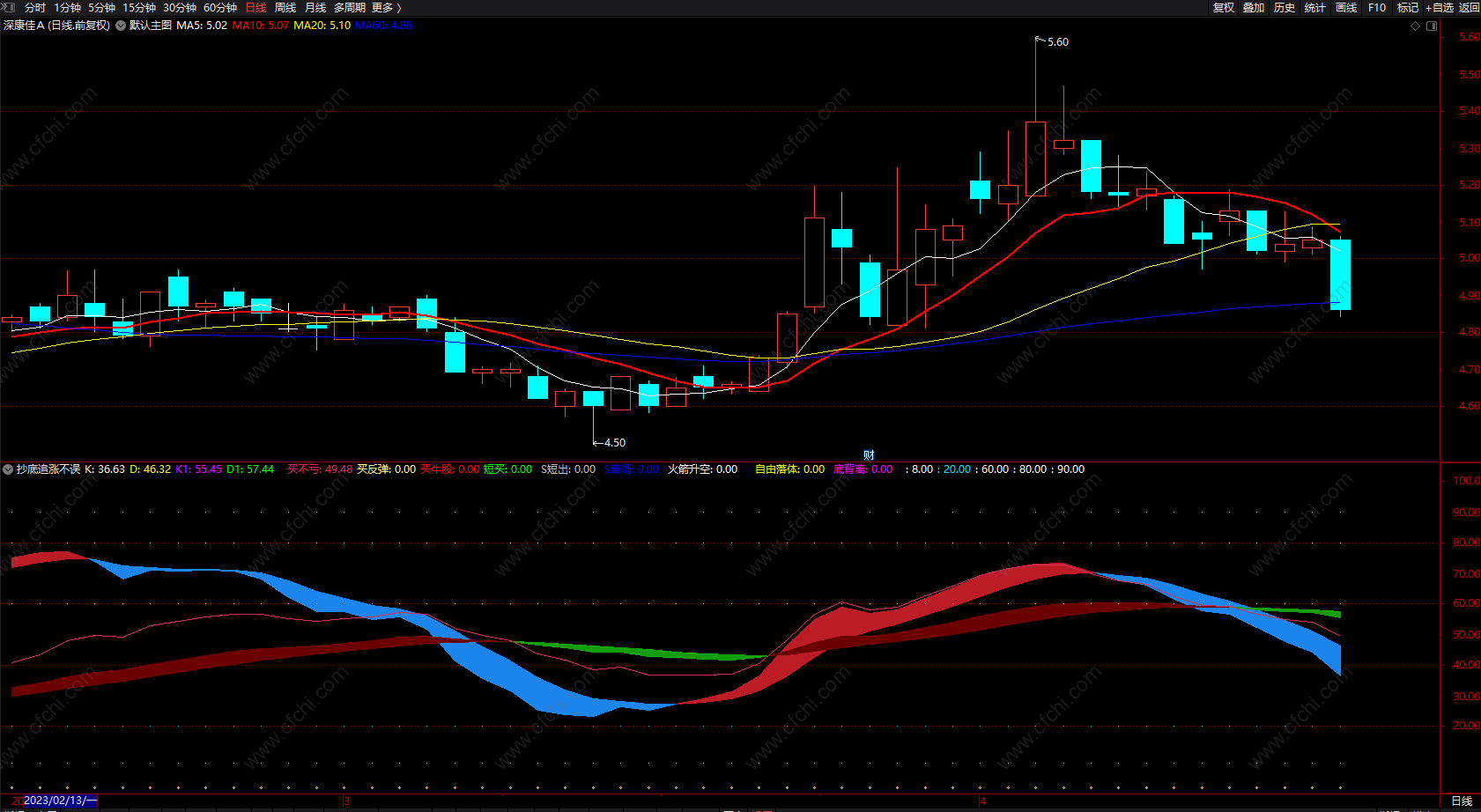Click the D: 46.32 indicator value
The height and width of the screenshot is (812, 1481).
(x=151, y=469)
